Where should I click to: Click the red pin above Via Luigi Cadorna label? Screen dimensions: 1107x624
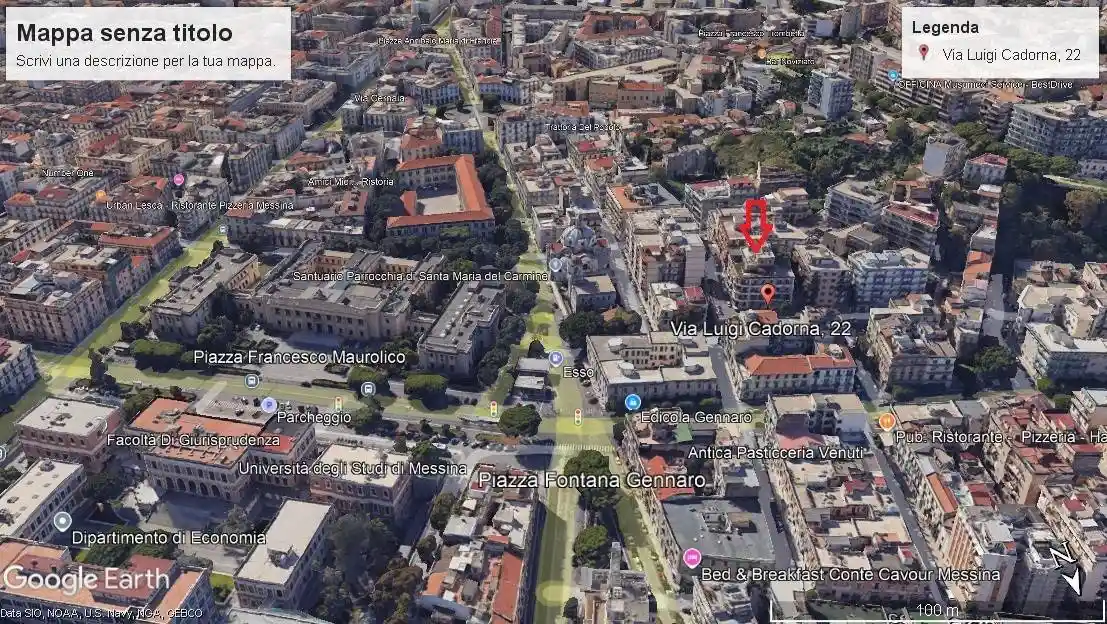click(767, 293)
